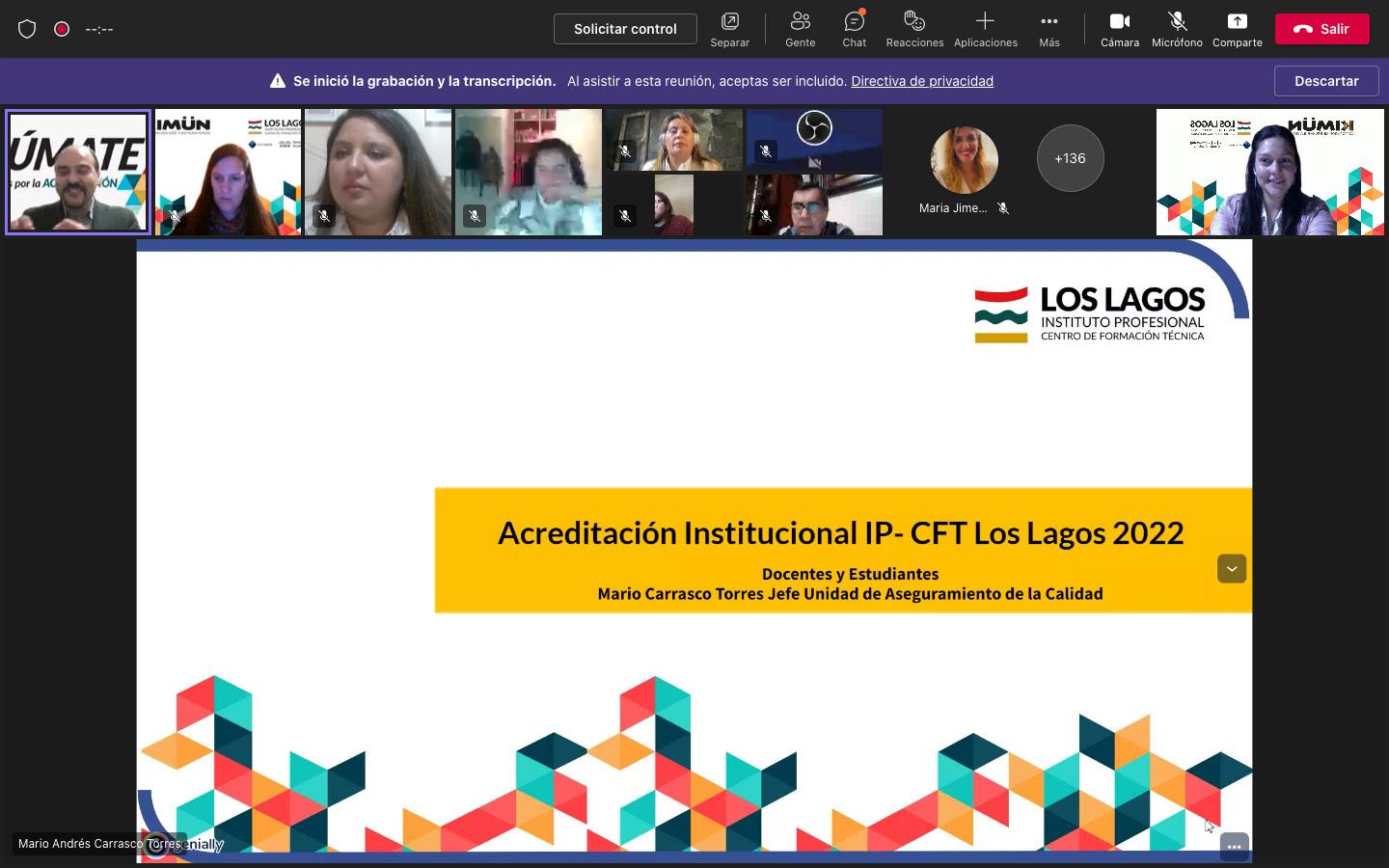The width and height of the screenshot is (1389, 868).
Task: Open the Reacciones menu
Action: coord(914,30)
